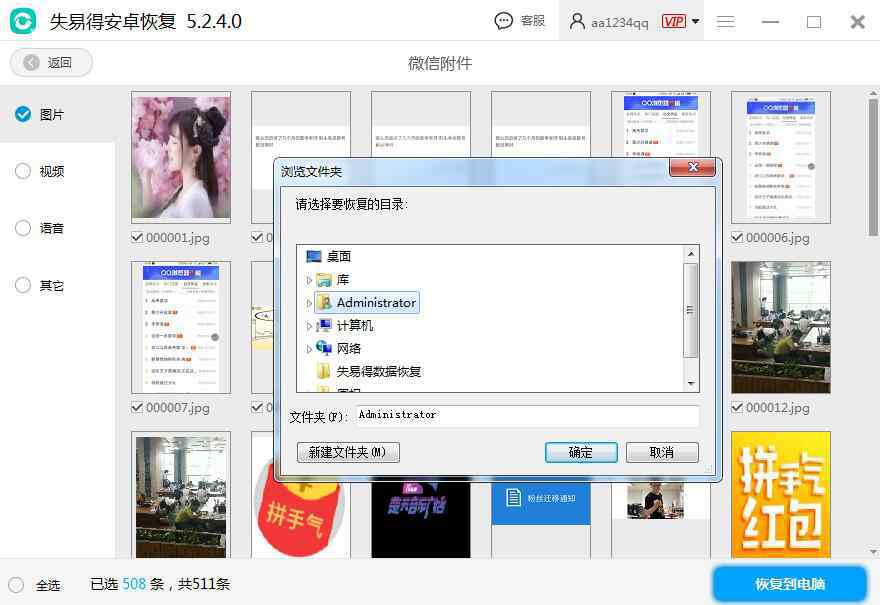Expand the 库 tree node
Screen dimensions: 880x605
coord(309,279)
